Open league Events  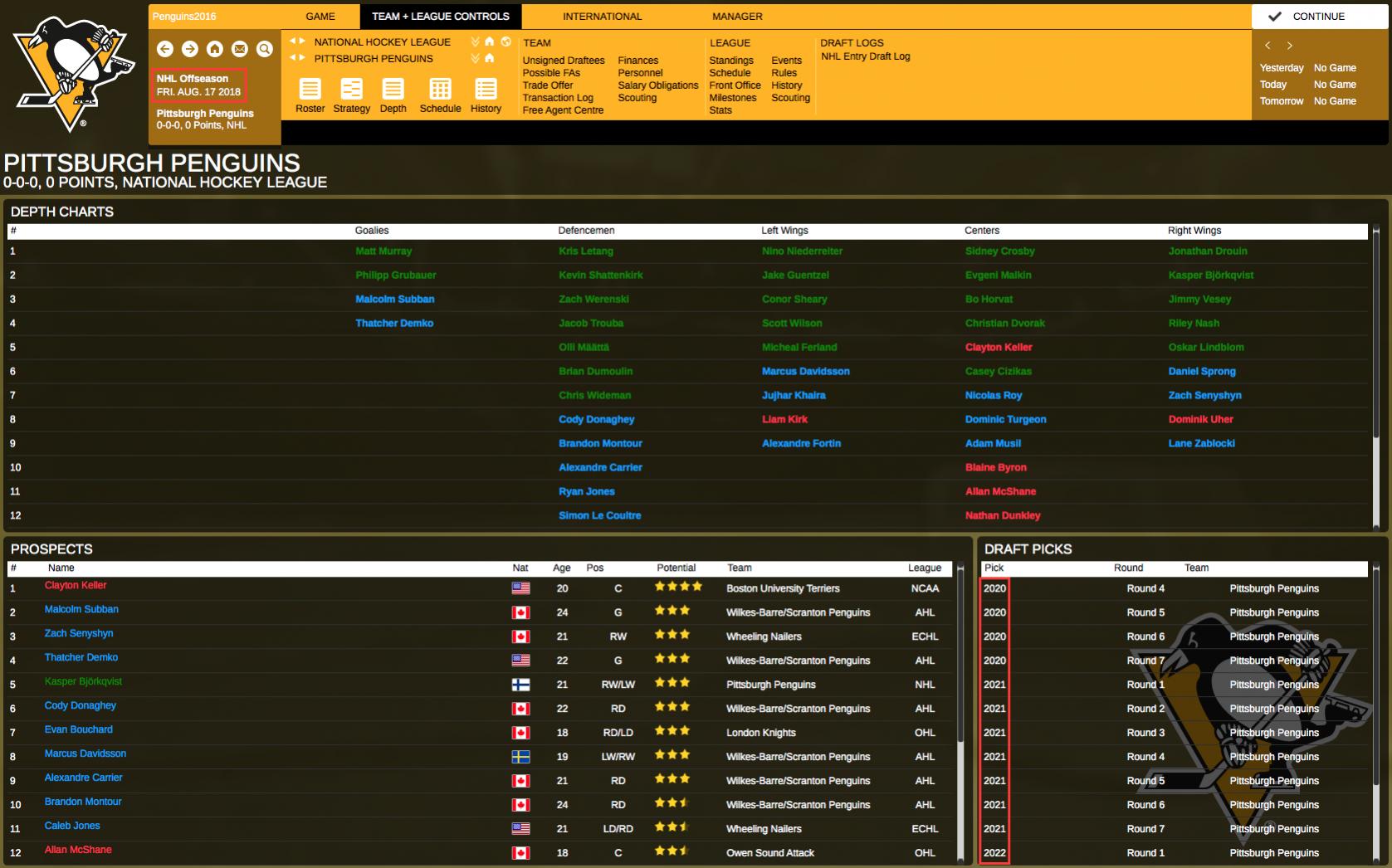[x=787, y=61]
